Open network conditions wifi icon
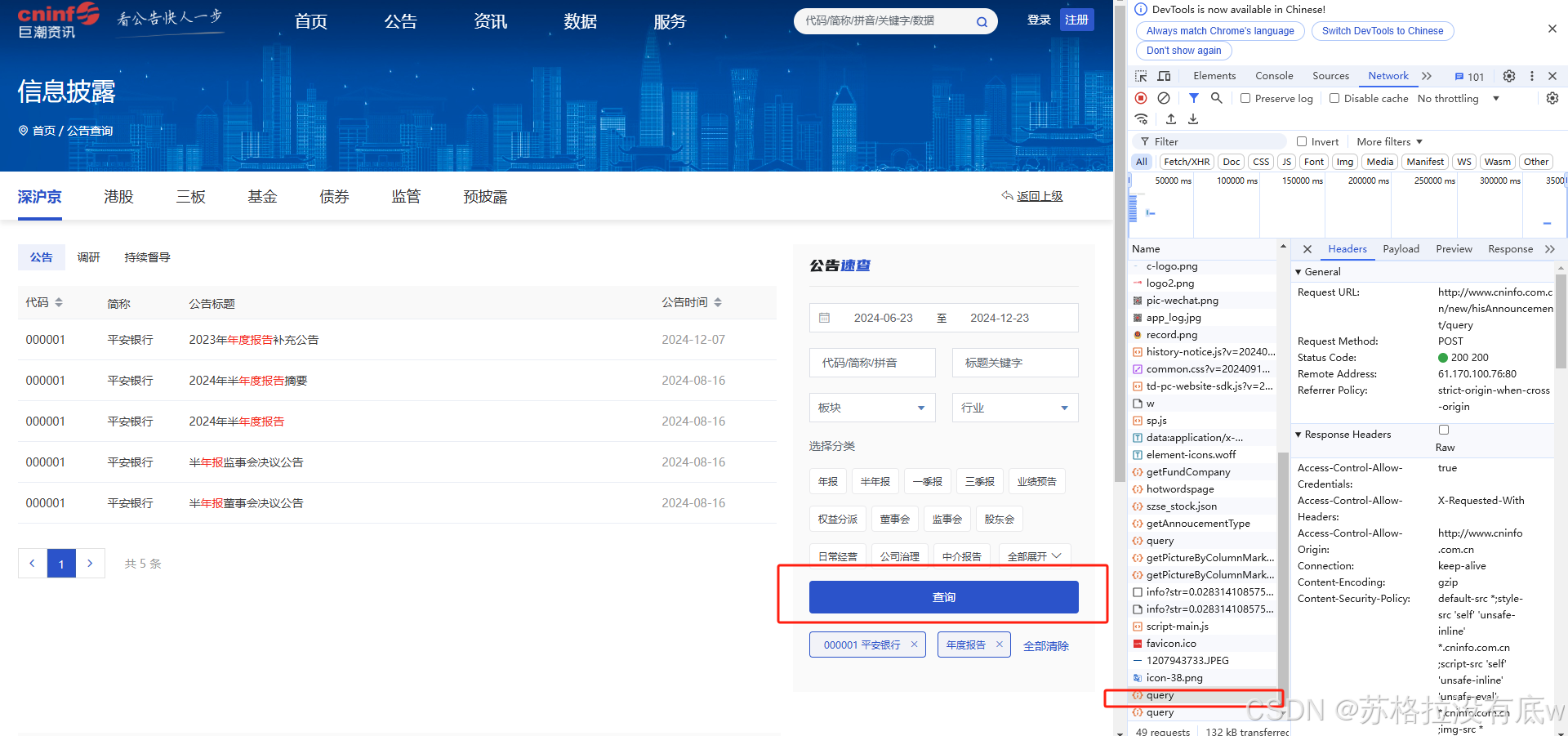 point(1142,119)
